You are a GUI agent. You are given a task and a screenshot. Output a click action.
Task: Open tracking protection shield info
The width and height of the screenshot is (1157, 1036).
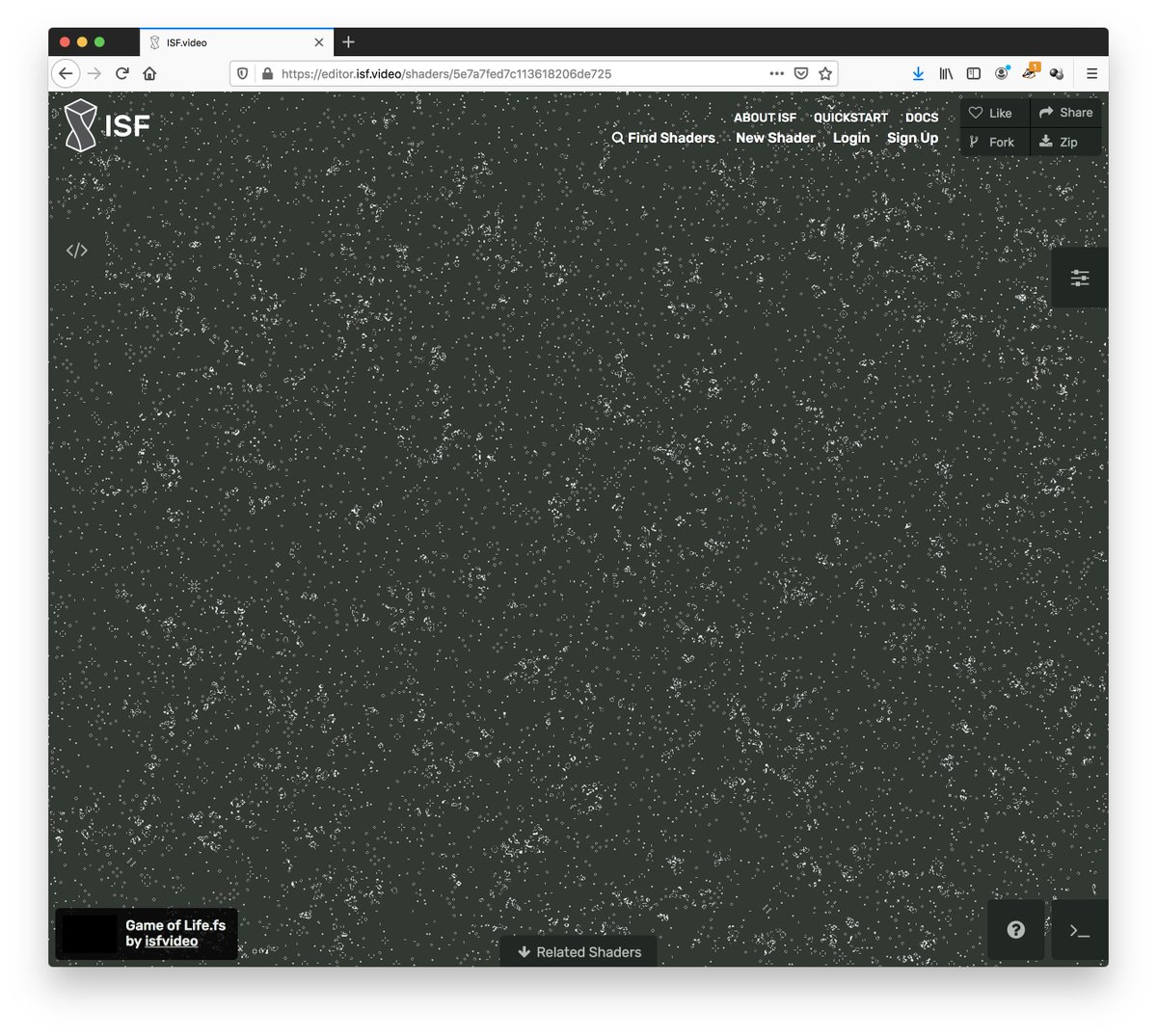[x=243, y=73]
